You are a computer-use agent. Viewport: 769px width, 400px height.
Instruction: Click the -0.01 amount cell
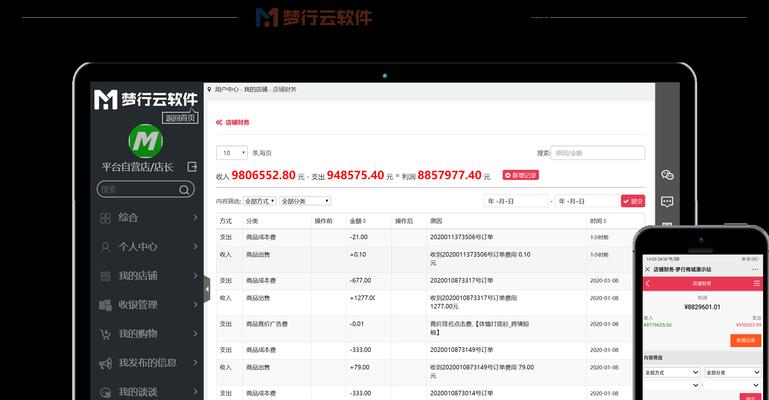coord(357,324)
